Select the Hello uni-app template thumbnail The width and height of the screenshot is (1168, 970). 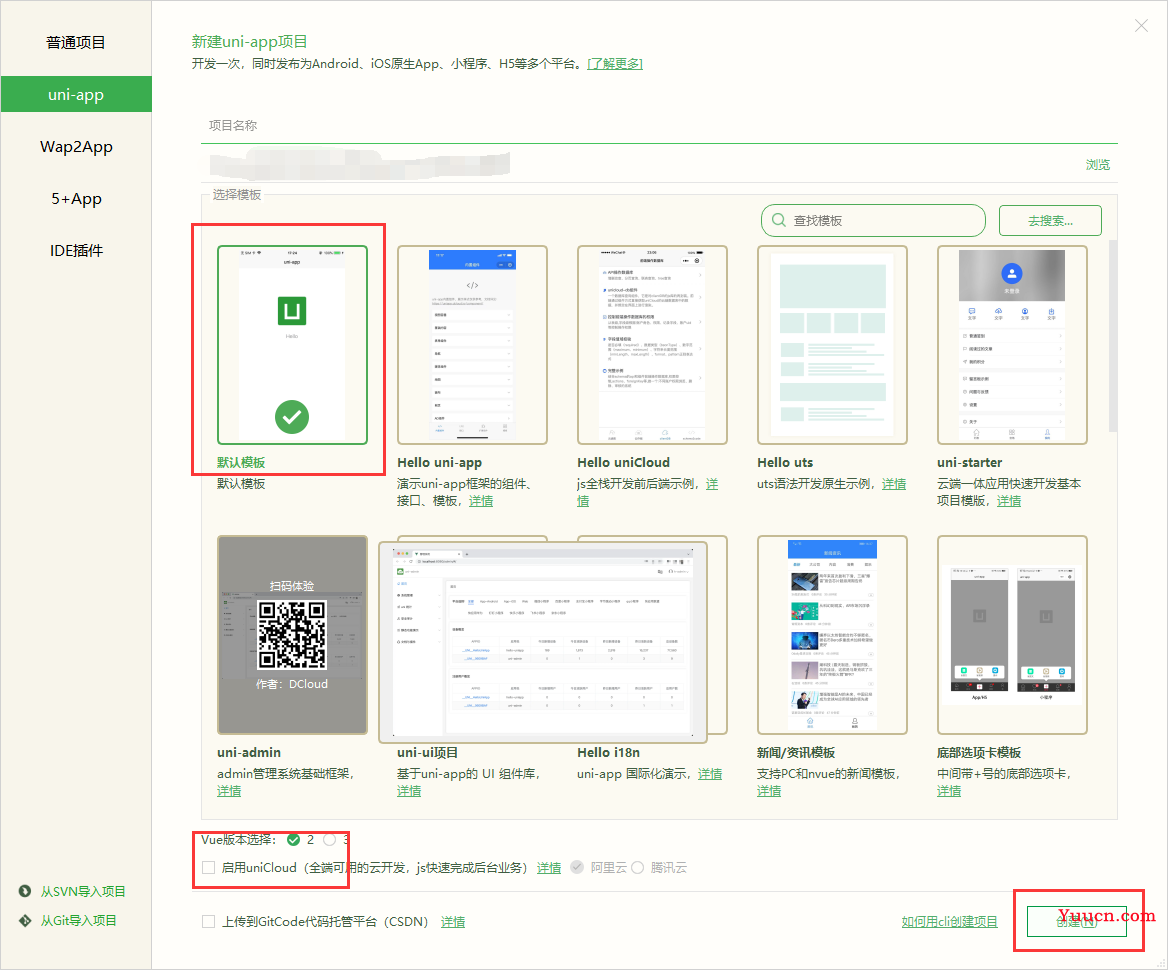tap(472, 344)
